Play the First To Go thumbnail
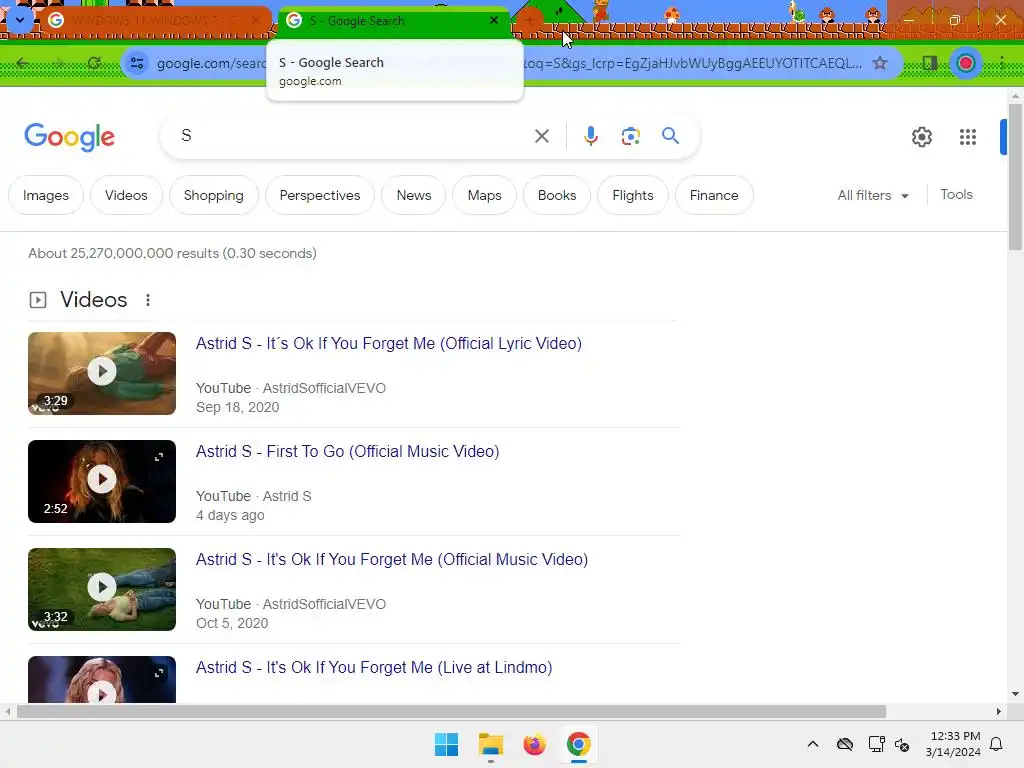This screenshot has height=768, width=1024. click(102, 481)
